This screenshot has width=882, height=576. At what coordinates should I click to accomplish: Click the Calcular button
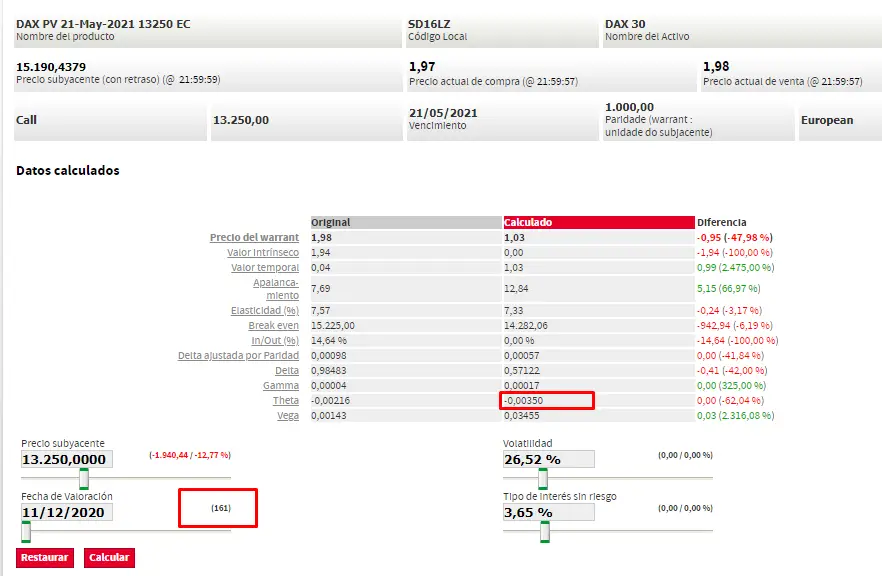click(x=109, y=557)
